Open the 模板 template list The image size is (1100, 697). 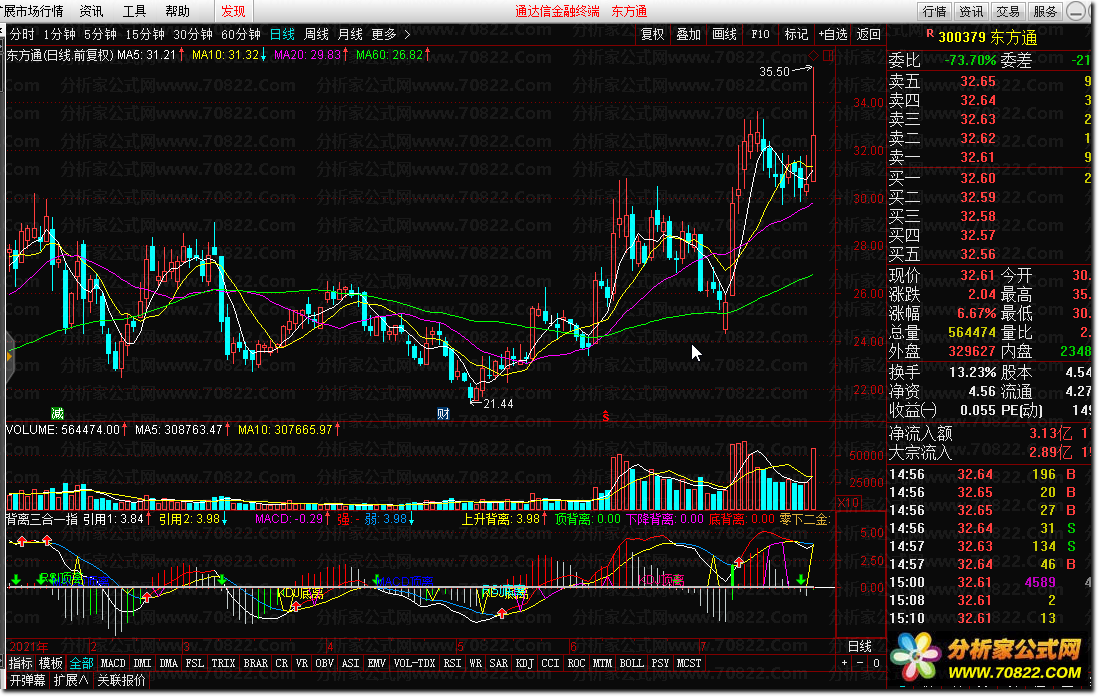point(51,663)
